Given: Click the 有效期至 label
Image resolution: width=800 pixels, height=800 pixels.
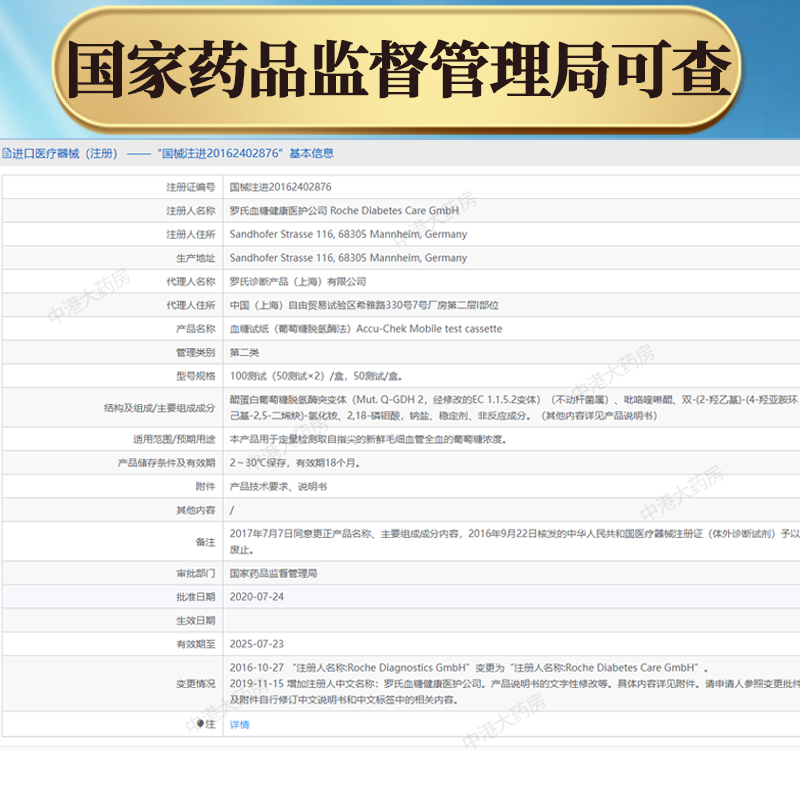Looking at the screenshot, I should point(196,644).
